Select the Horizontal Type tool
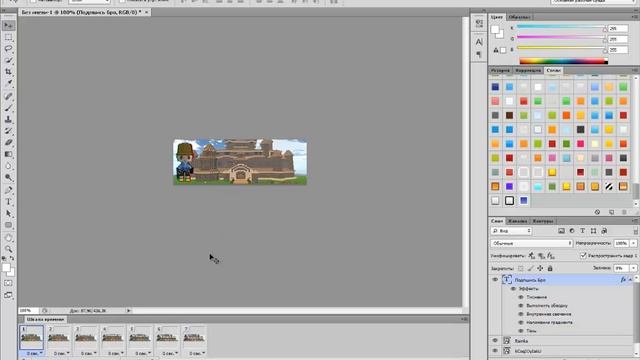640x360 pixels. click(x=8, y=202)
